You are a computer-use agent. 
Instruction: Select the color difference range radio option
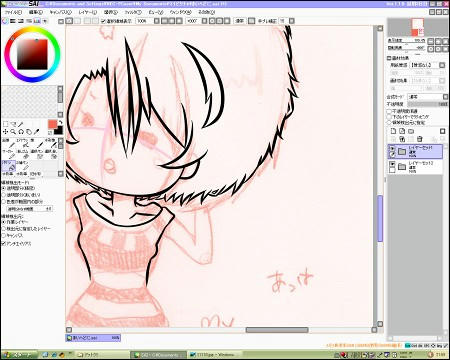pos(4,201)
